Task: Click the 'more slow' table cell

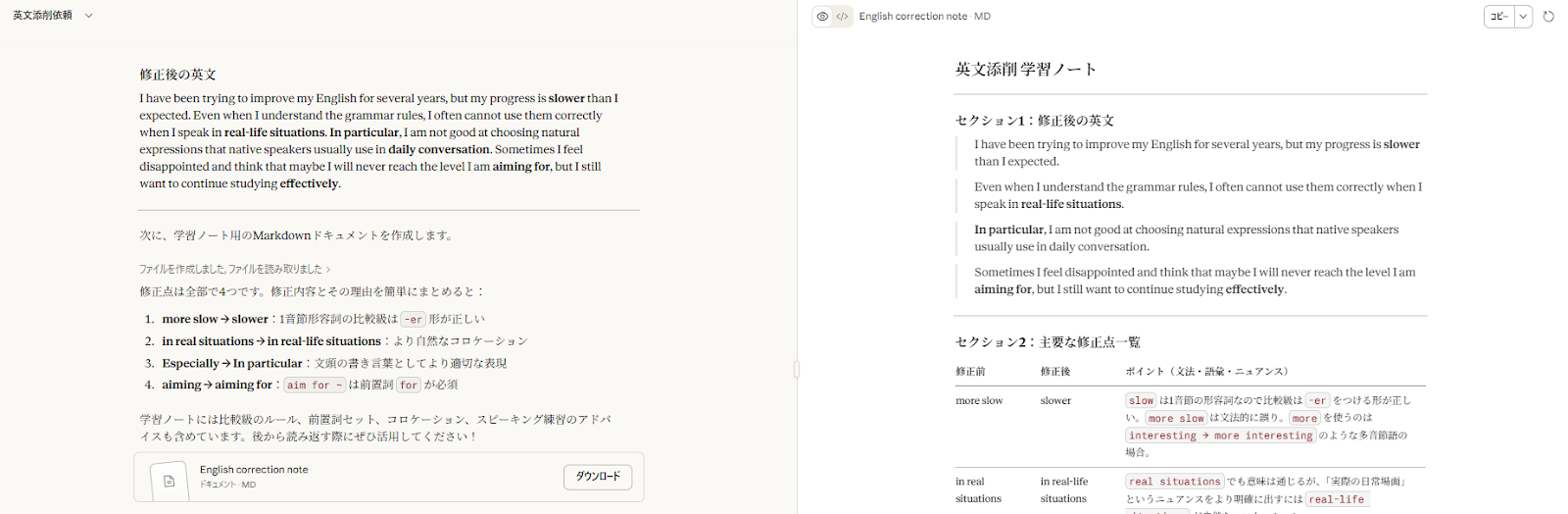Action: point(978,401)
